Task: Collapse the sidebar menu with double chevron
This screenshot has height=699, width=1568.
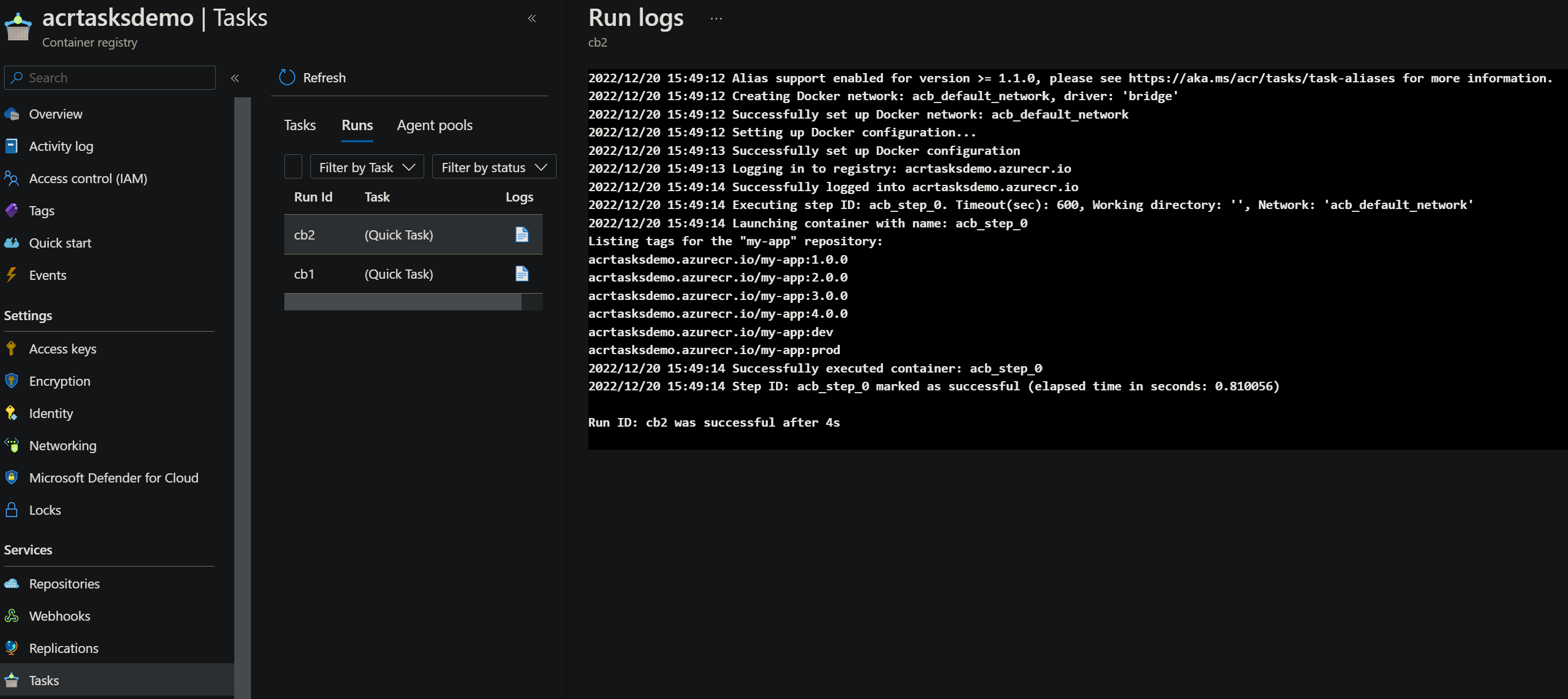Action: (235, 78)
